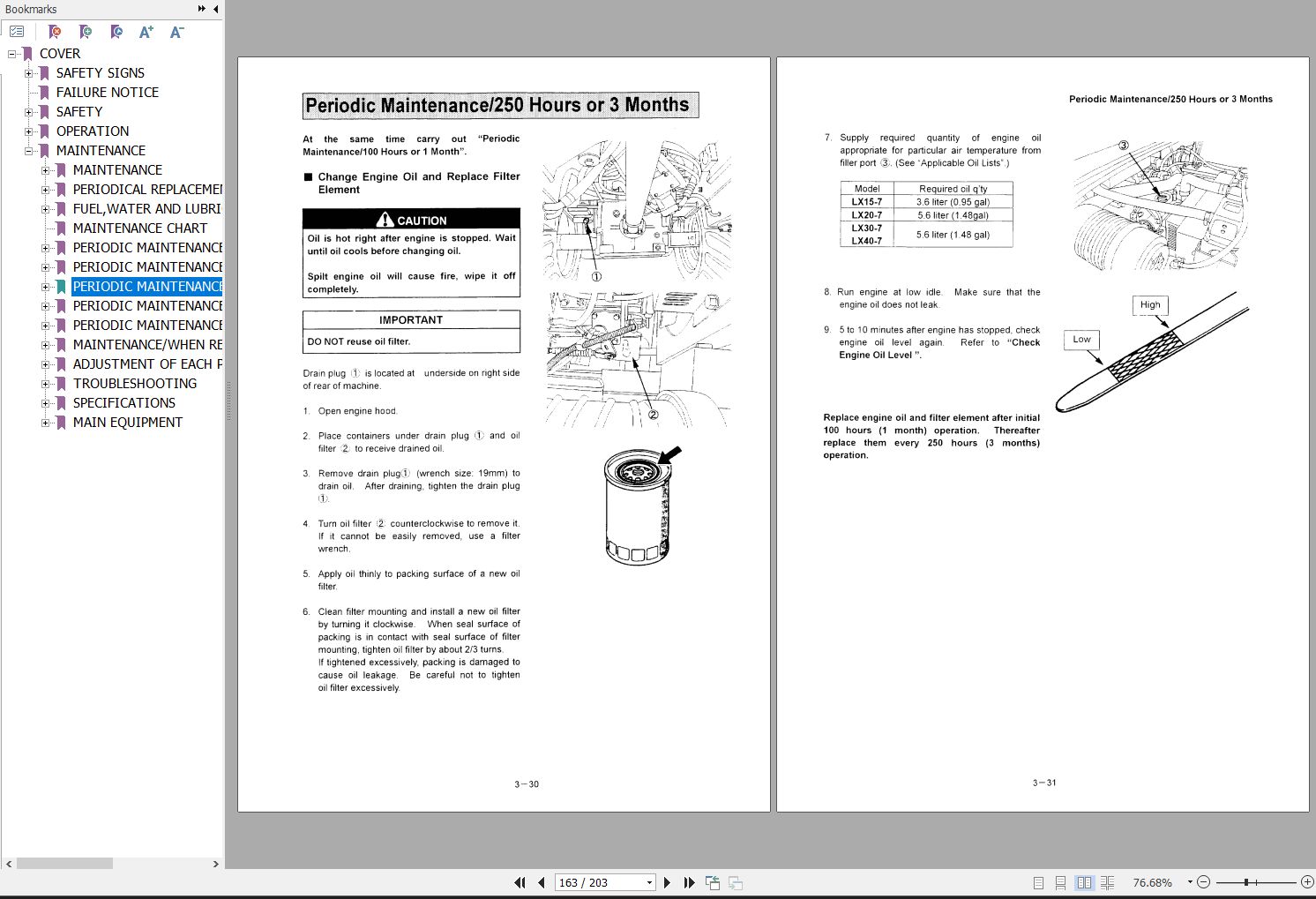Add a new bookmark
Screen dimensions: 1316x899
[86, 32]
